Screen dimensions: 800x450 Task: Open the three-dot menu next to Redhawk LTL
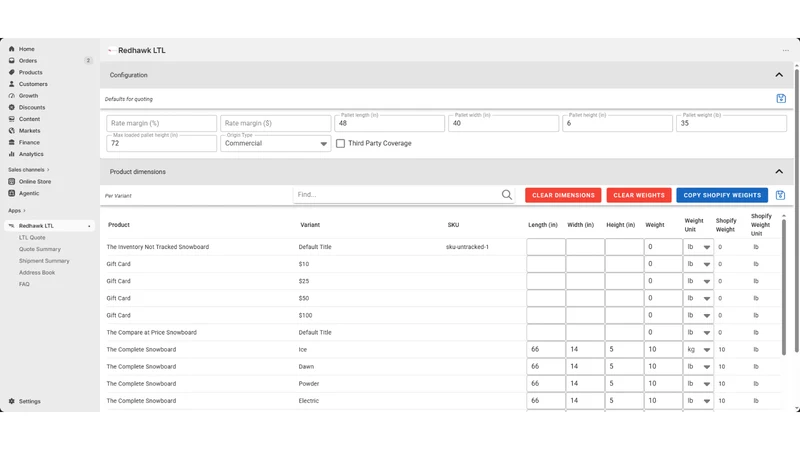coord(786,51)
